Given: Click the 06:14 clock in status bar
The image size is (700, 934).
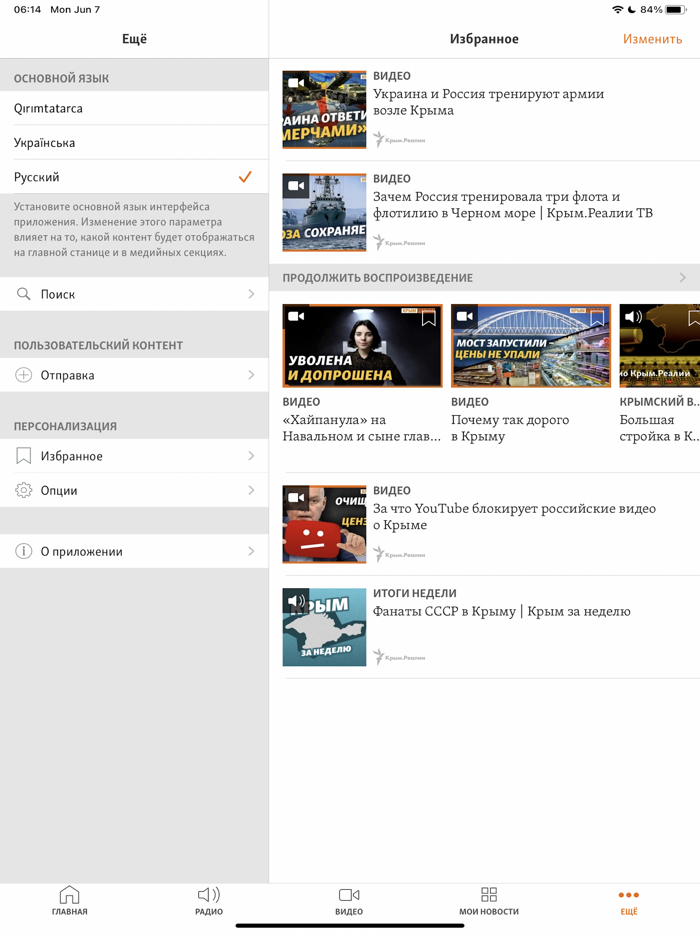Looking at the screenshot, I should pos(27,10).
